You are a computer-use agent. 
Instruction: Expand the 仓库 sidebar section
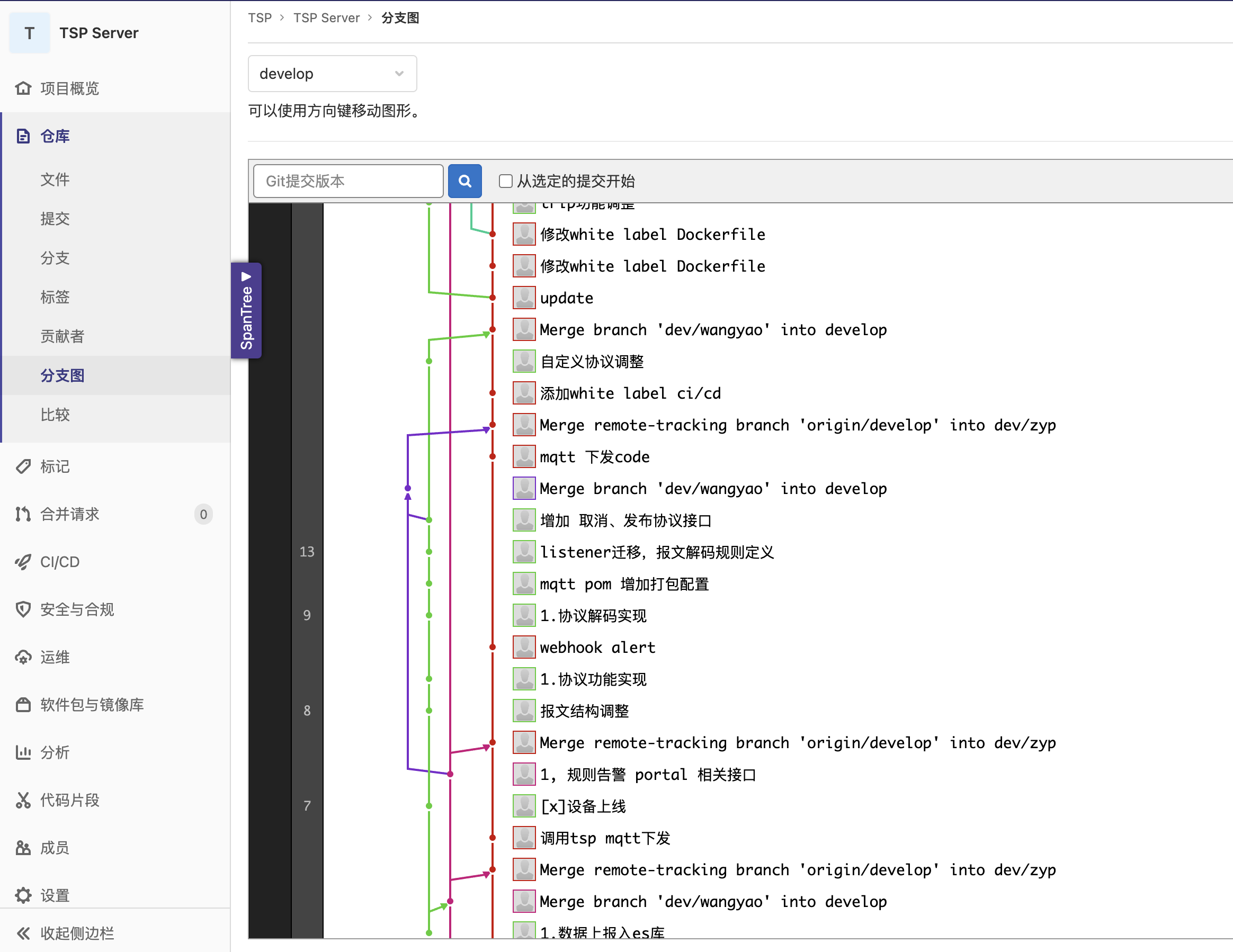coord(55,136)
